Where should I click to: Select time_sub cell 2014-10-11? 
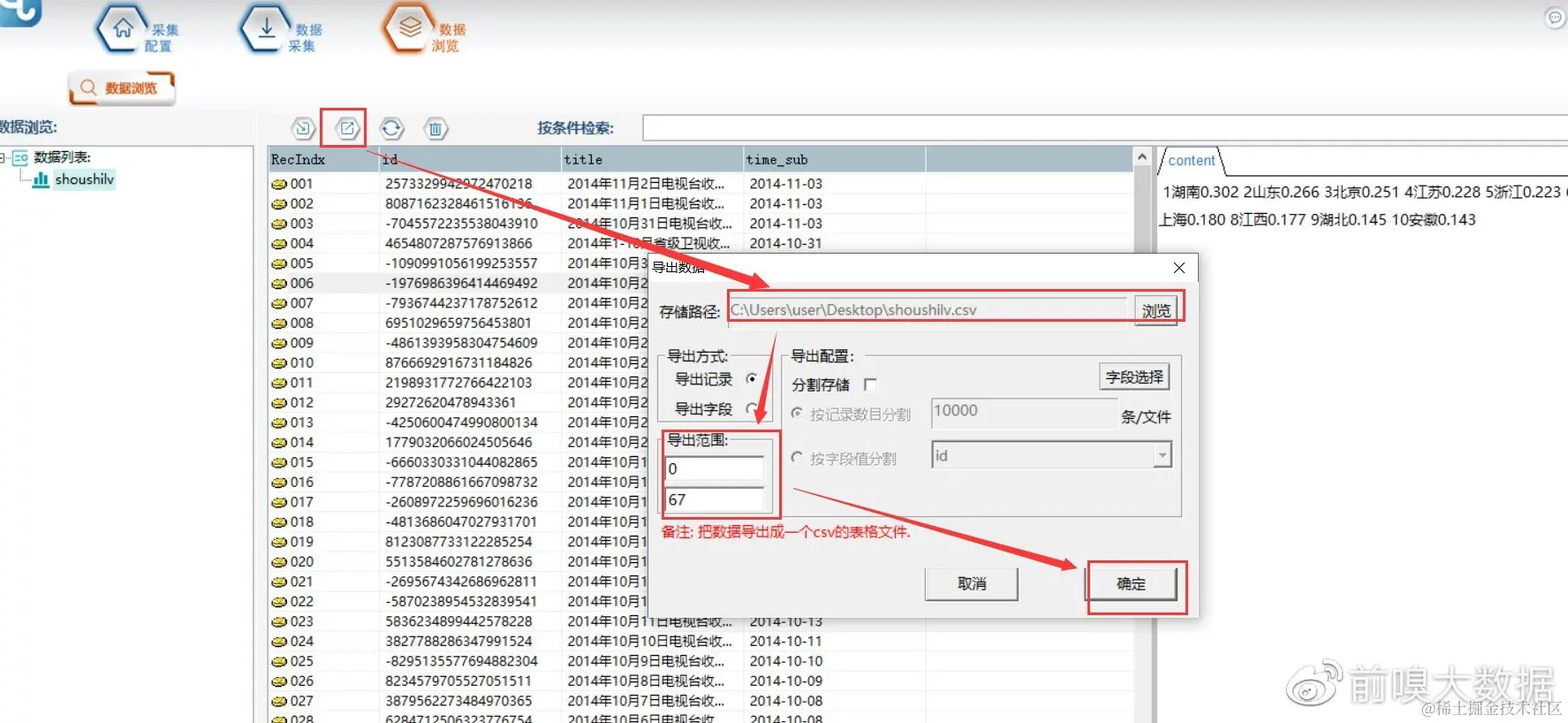click(785, 642)
